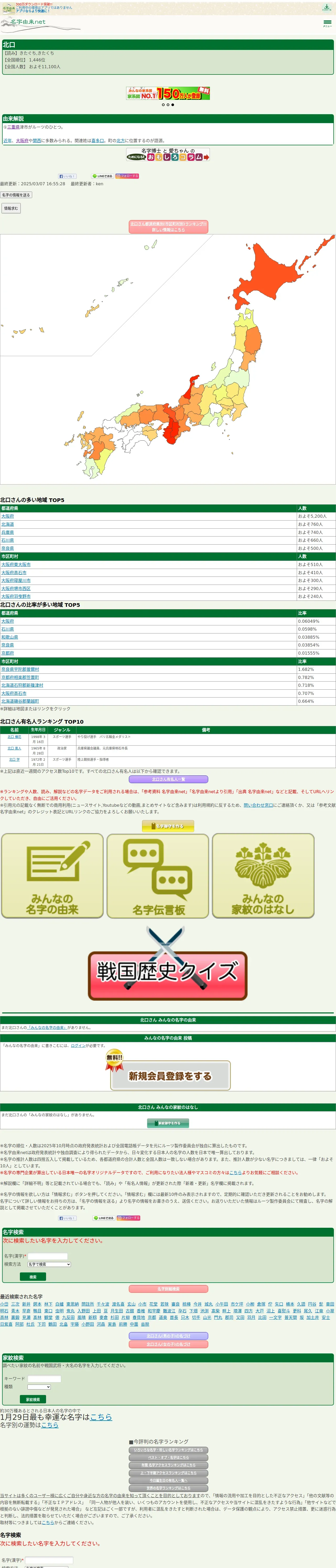The height and width of the screenshot is (1568, 336).
Task: Open the hamburger menu icon
Action: click(x=327, y=23)
